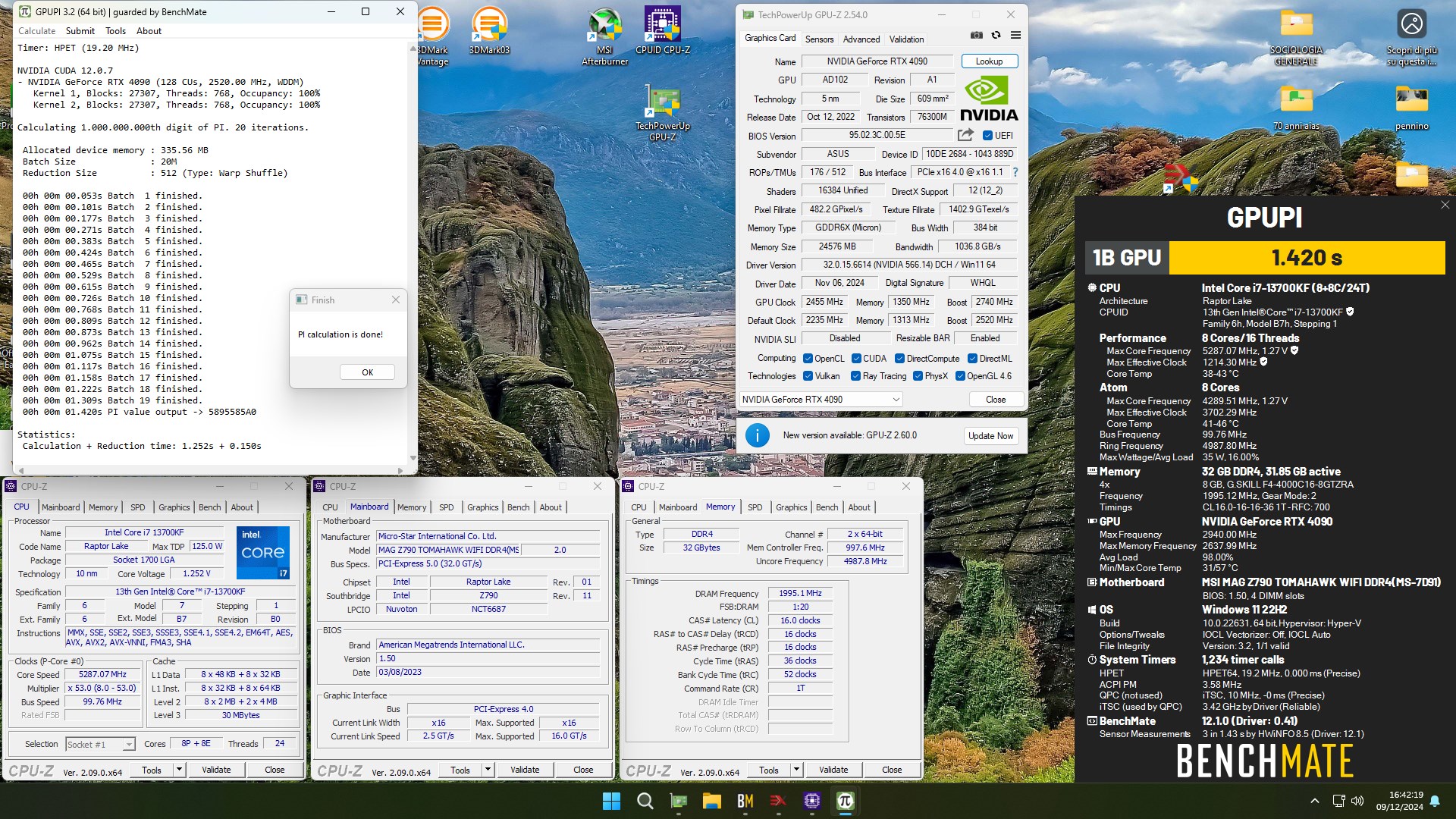Viewport: 1456px width, 819px height.
Task: Toggle the UEFI checkbox in GPU-Z
Action: pos(987,136)
